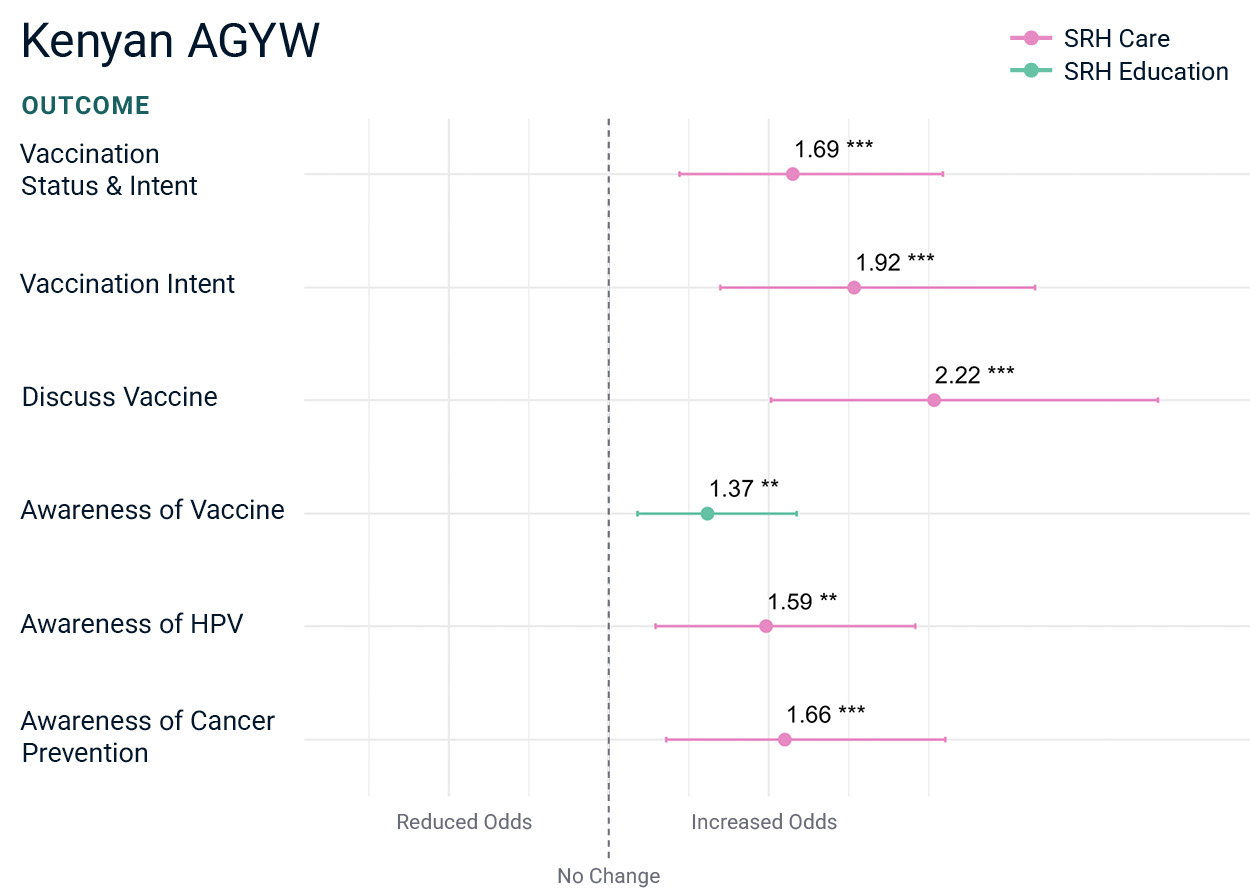Image resolution: width=1250 pixels, height=896 pixels.
Task: Click the 1.66 Cancer Prevention data point
Action: (785, 740)
